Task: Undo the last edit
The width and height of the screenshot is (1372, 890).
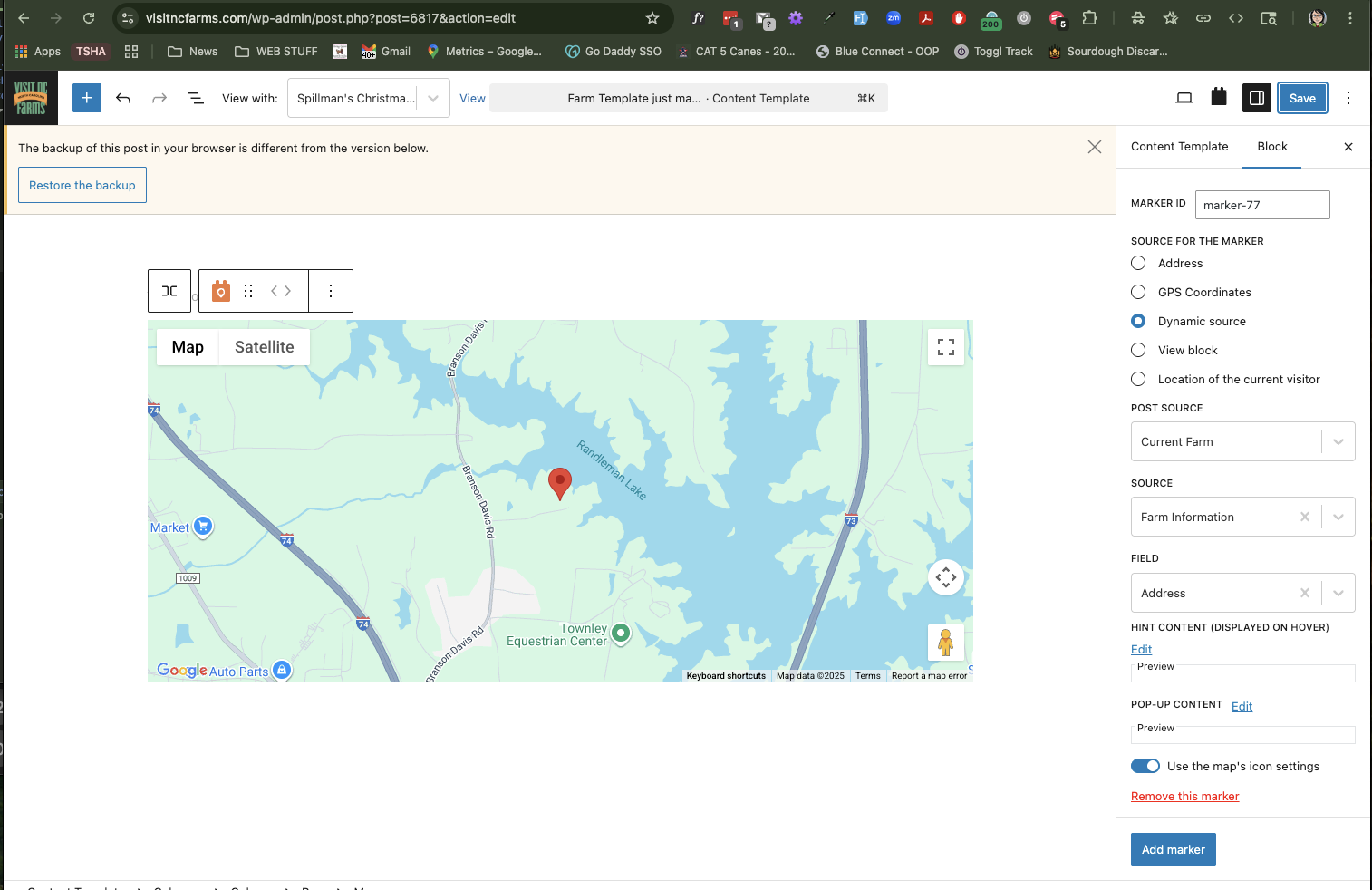Action: click(123, 98)
